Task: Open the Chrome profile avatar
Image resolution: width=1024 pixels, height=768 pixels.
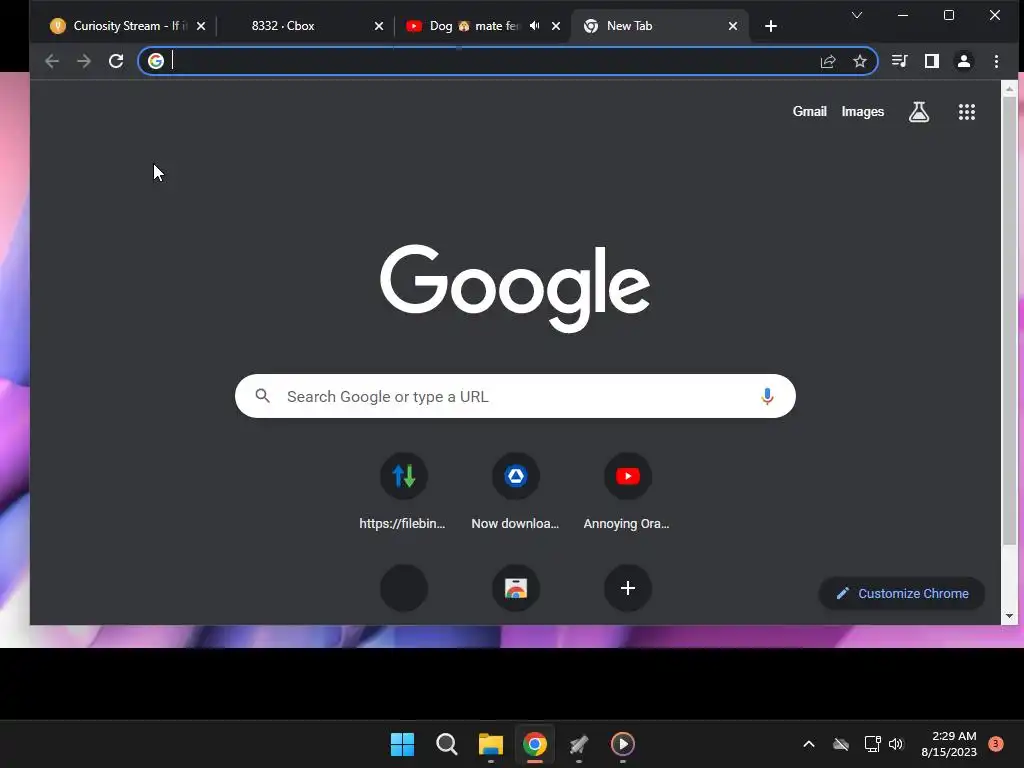Action: click(963, 61)
